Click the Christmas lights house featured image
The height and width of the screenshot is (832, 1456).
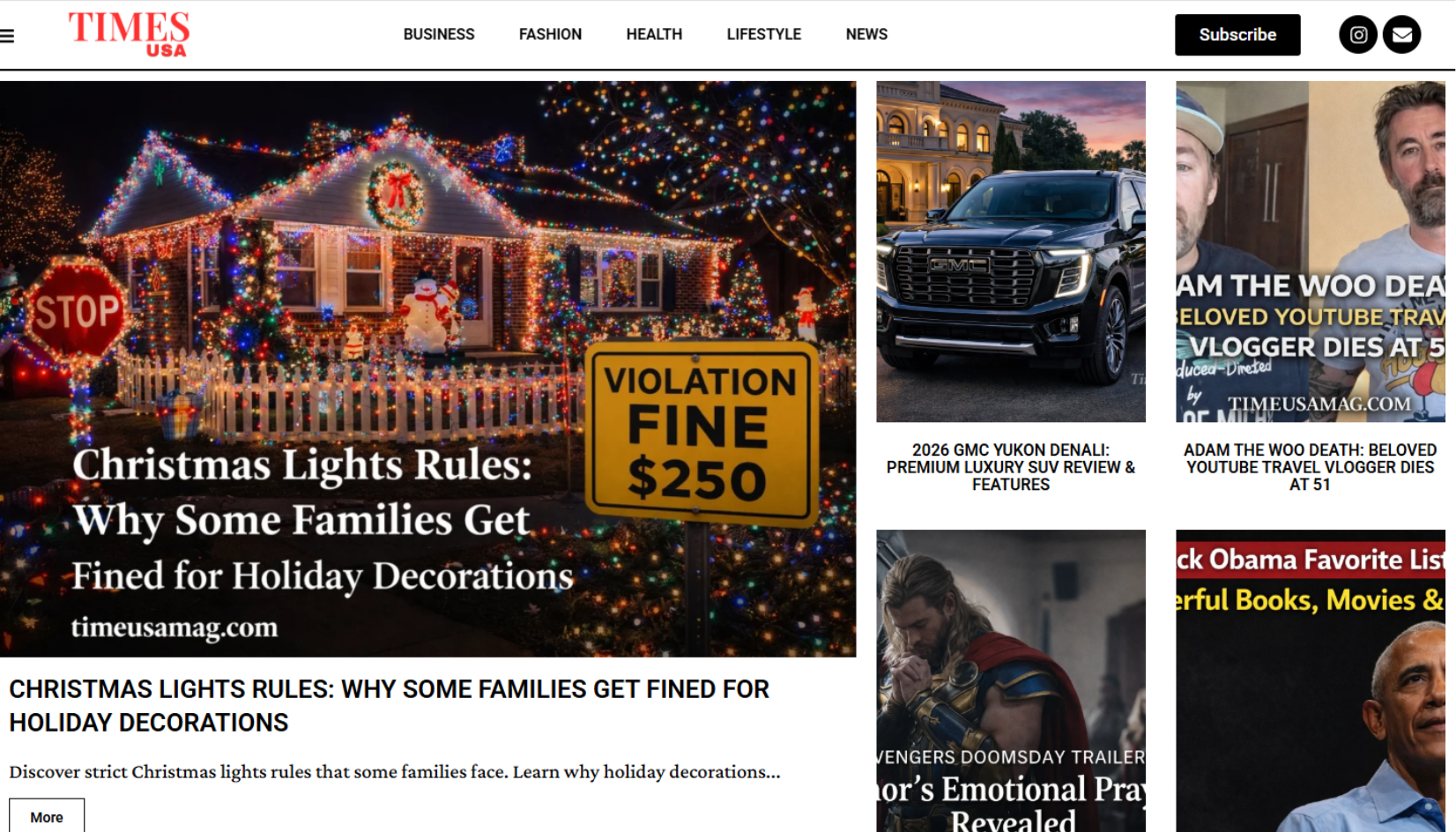(x=427, y=368)
